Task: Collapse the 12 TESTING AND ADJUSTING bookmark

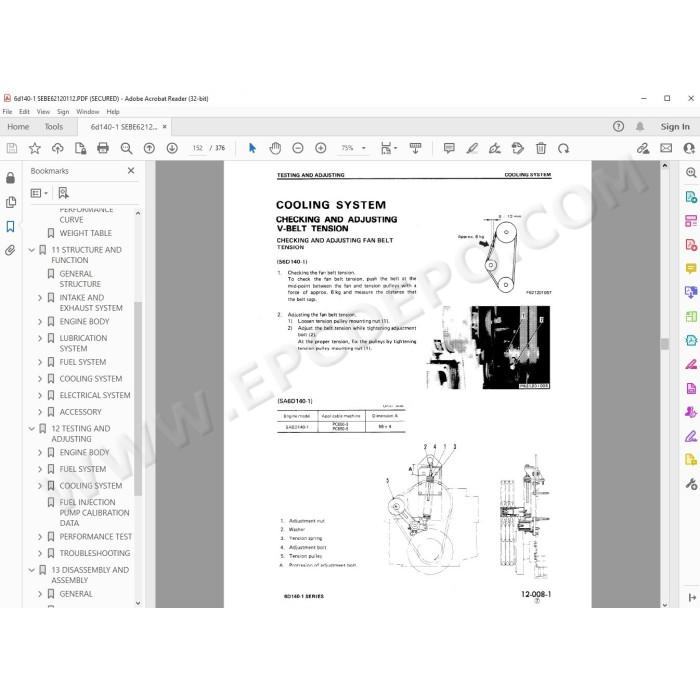Action: point(31,429)
